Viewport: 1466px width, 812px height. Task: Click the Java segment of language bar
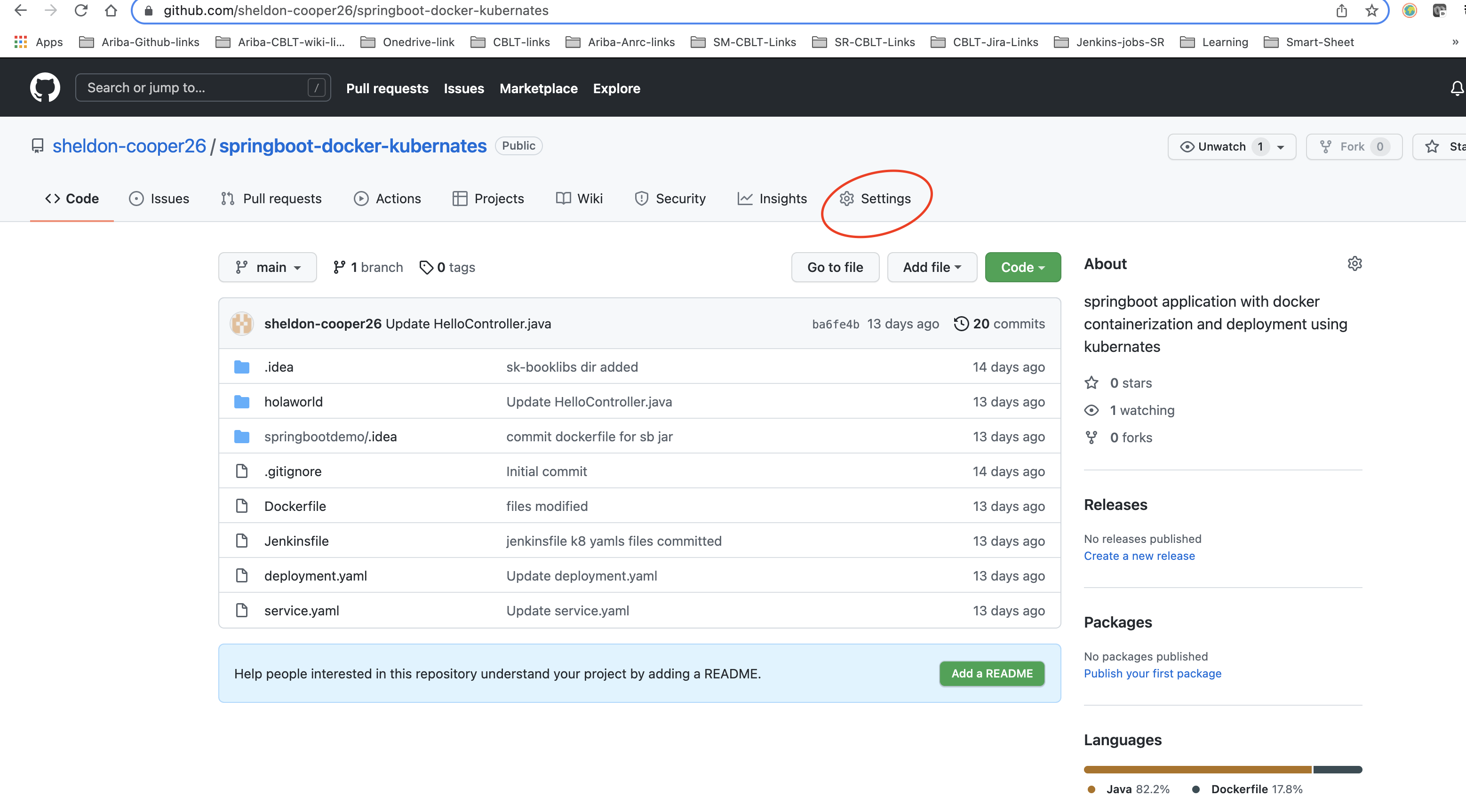1197,769
